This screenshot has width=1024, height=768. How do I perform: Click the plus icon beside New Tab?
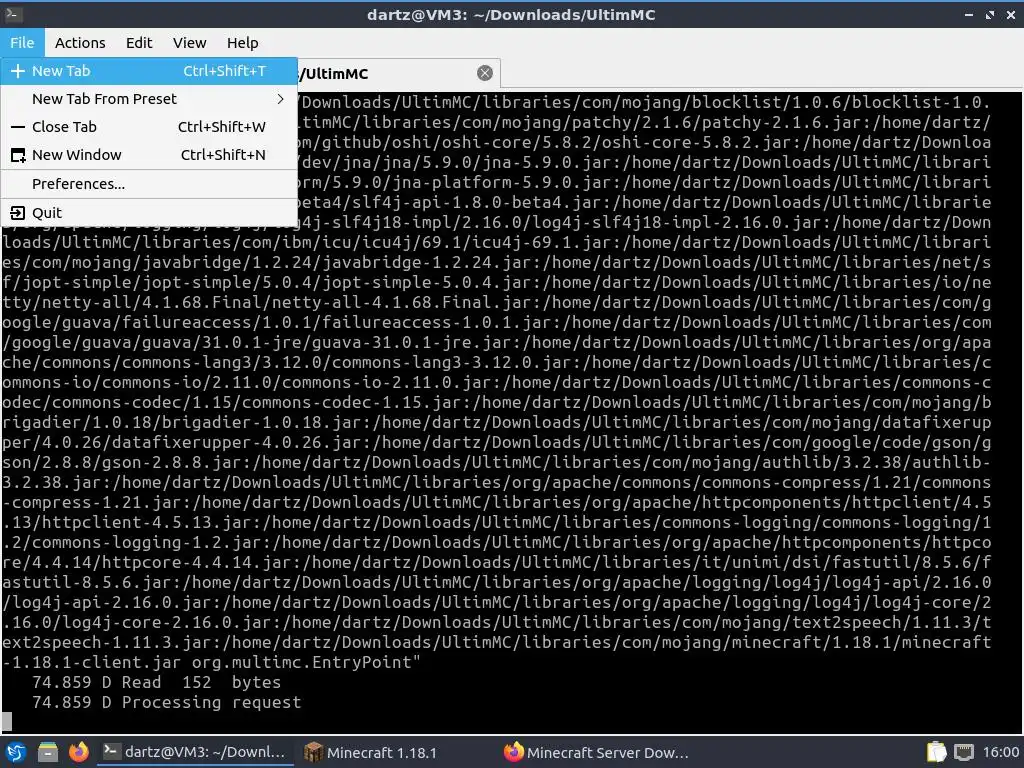(x=18, y=71)
